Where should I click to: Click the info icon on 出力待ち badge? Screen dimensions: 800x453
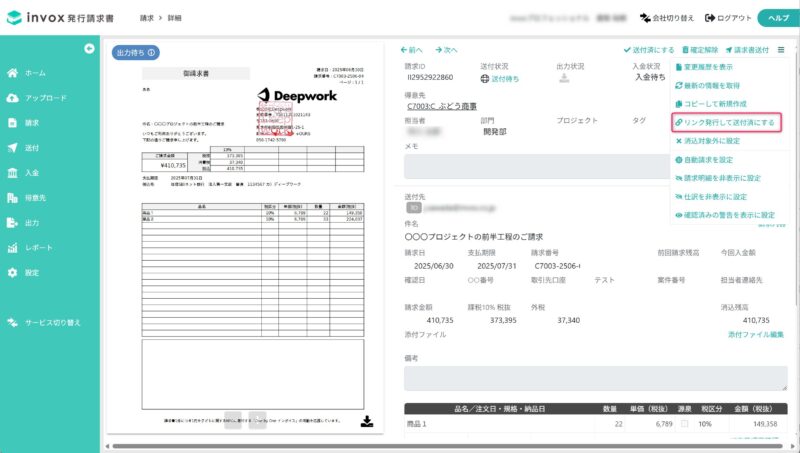pos(152,53)
